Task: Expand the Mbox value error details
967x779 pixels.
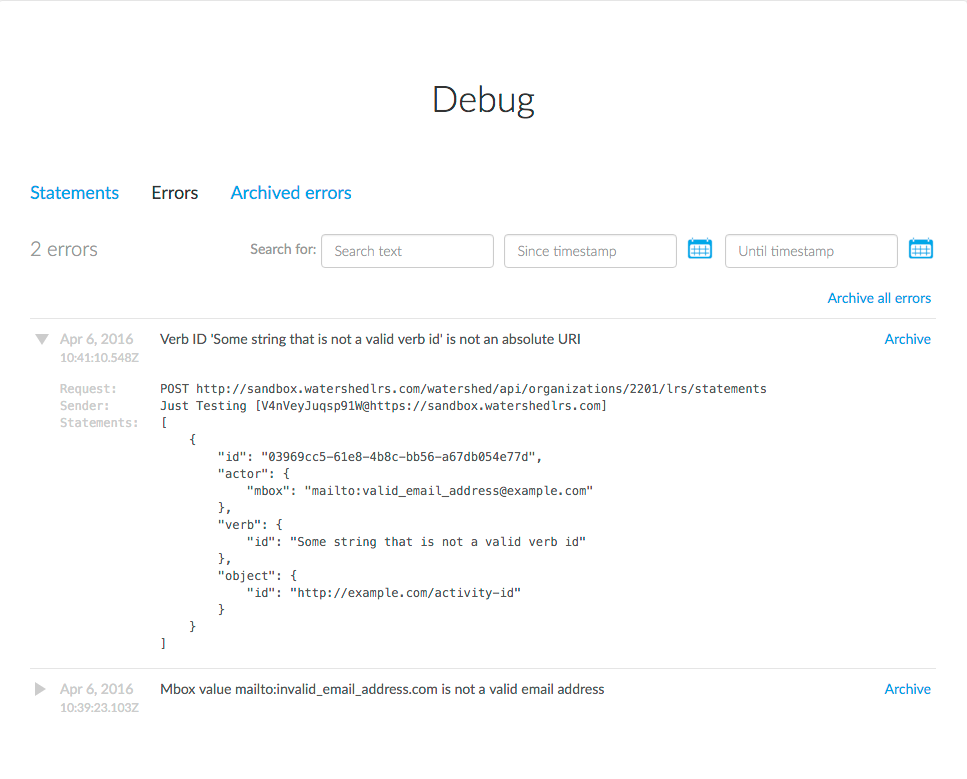Action: 41,689
